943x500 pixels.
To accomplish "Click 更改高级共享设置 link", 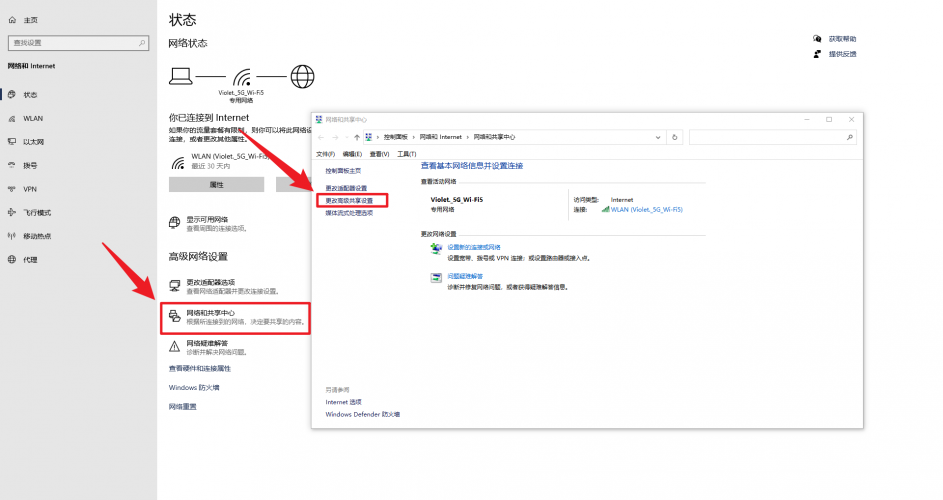I will [349, 200].
